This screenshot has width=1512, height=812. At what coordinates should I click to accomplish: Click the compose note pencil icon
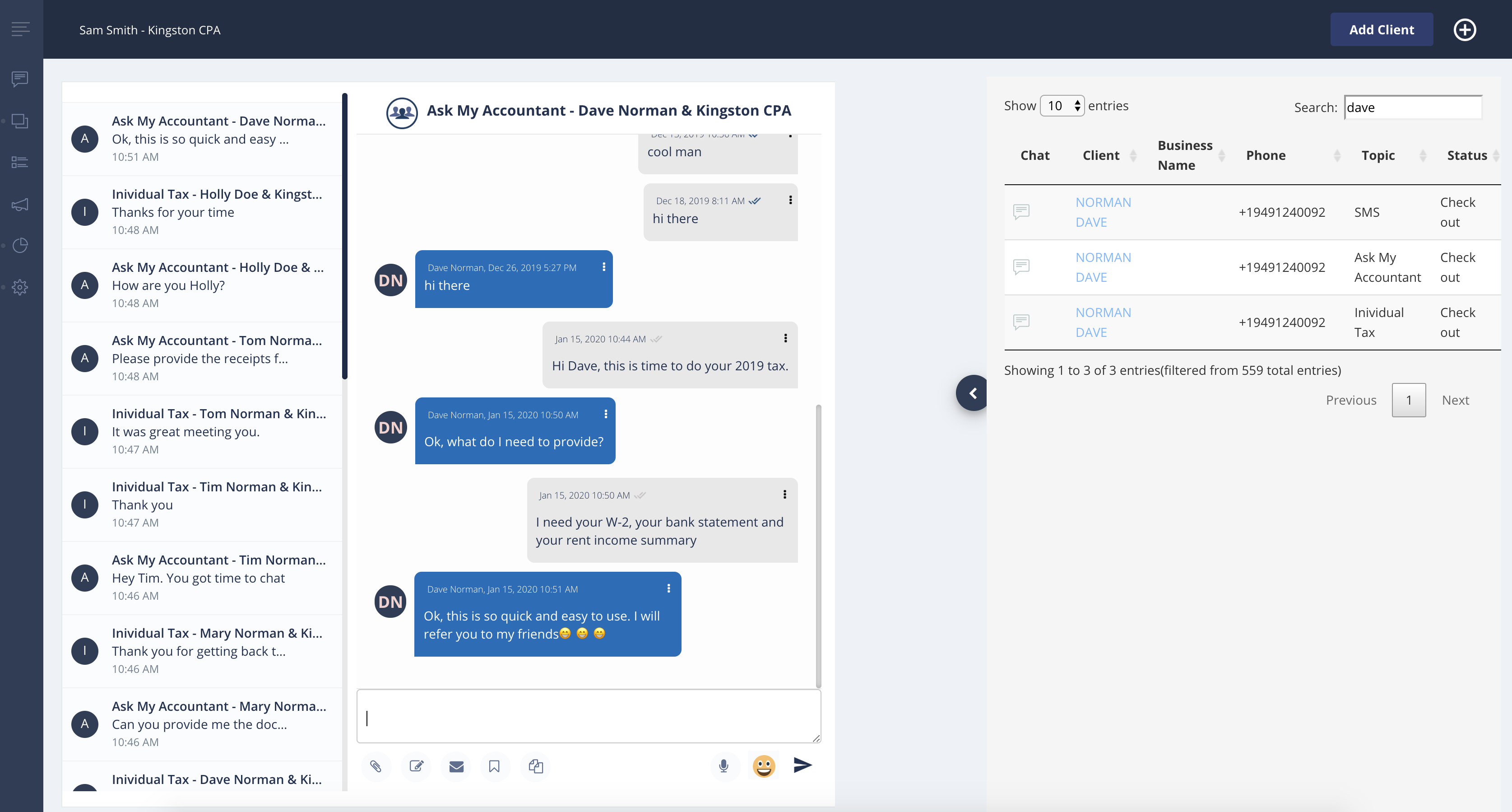click(x=416, y=766)
